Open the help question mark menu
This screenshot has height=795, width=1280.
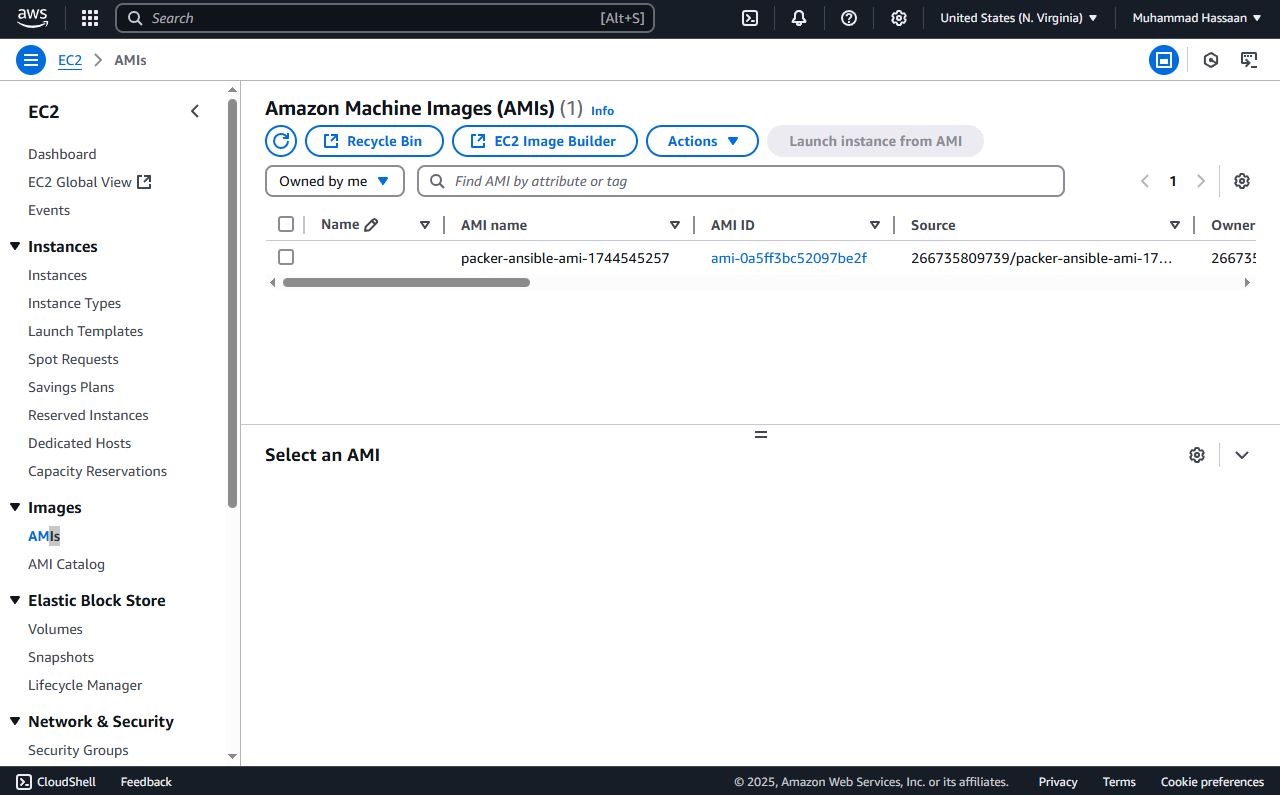pos(849,18)
